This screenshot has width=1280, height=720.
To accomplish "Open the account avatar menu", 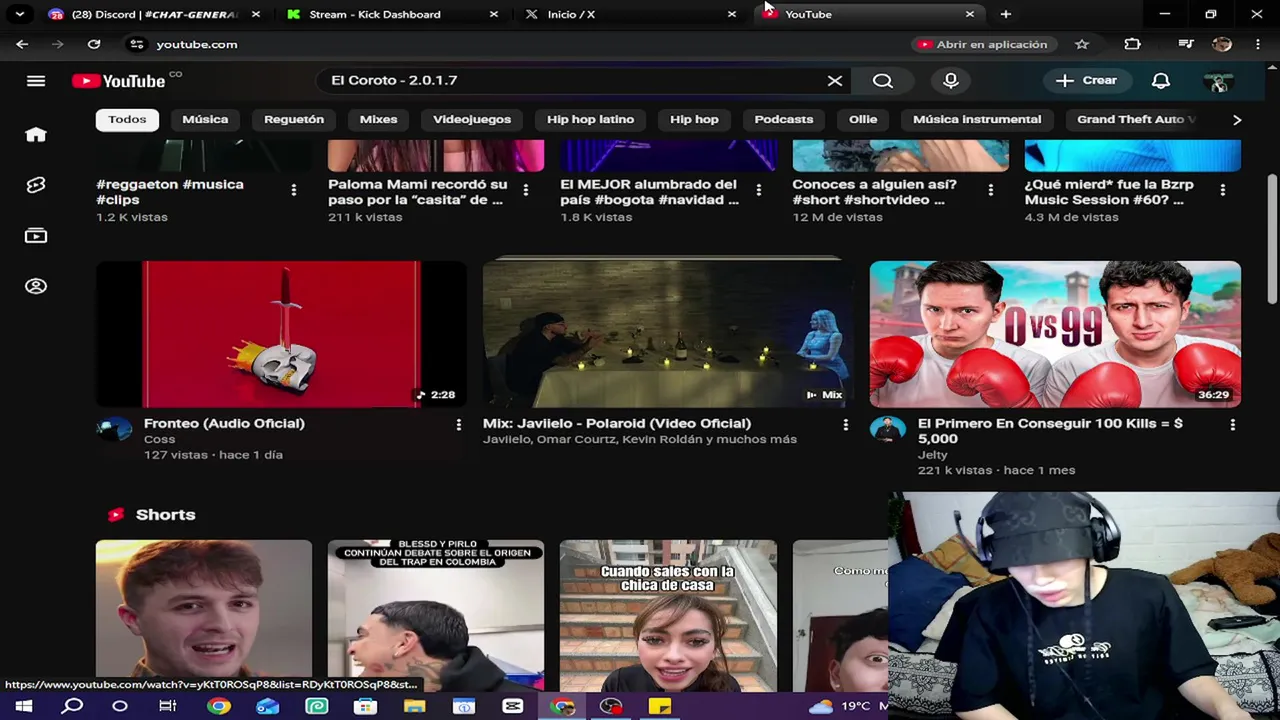I will click(x=1218, y=81).
